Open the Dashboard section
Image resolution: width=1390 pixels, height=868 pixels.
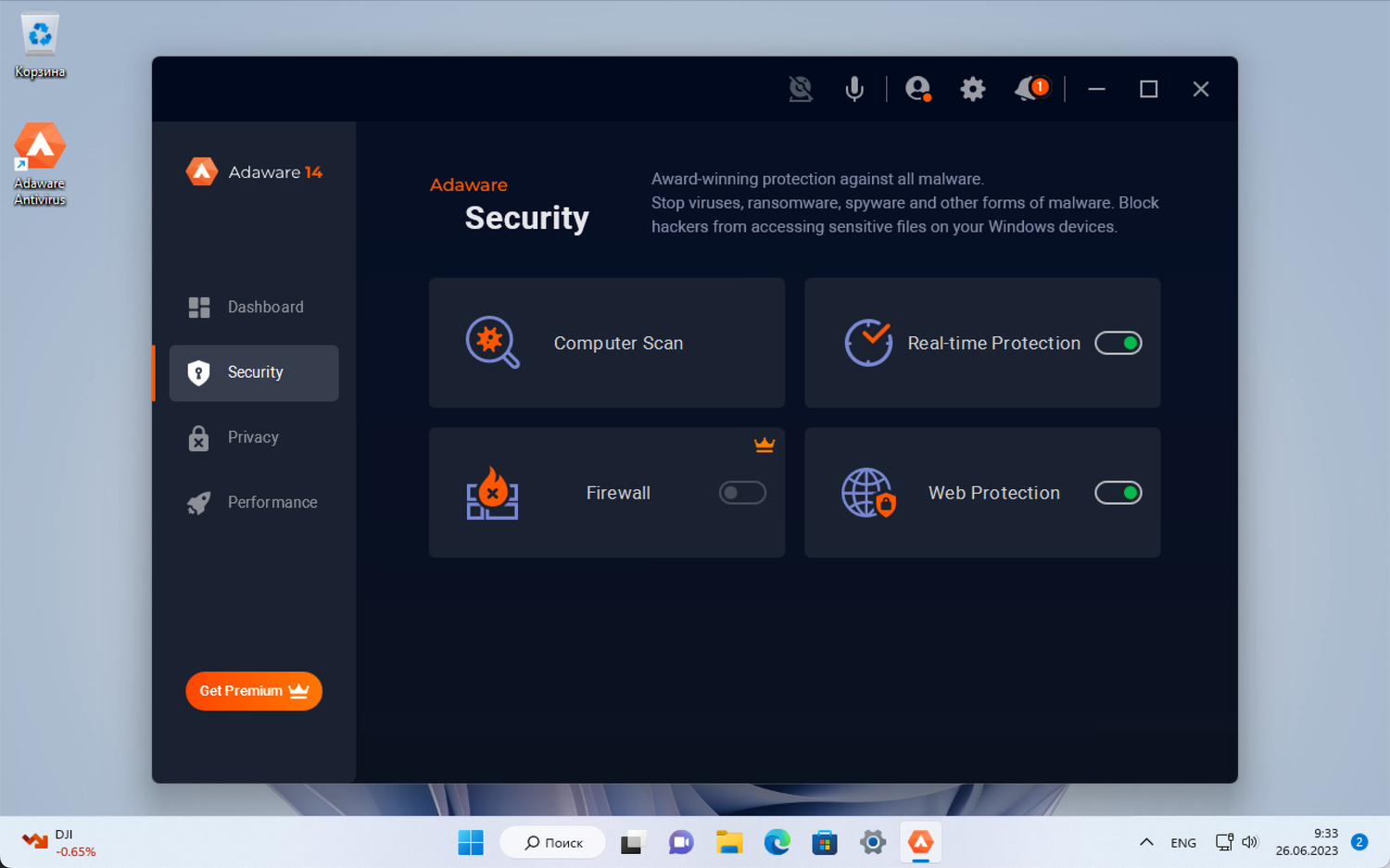click(254, 308)
